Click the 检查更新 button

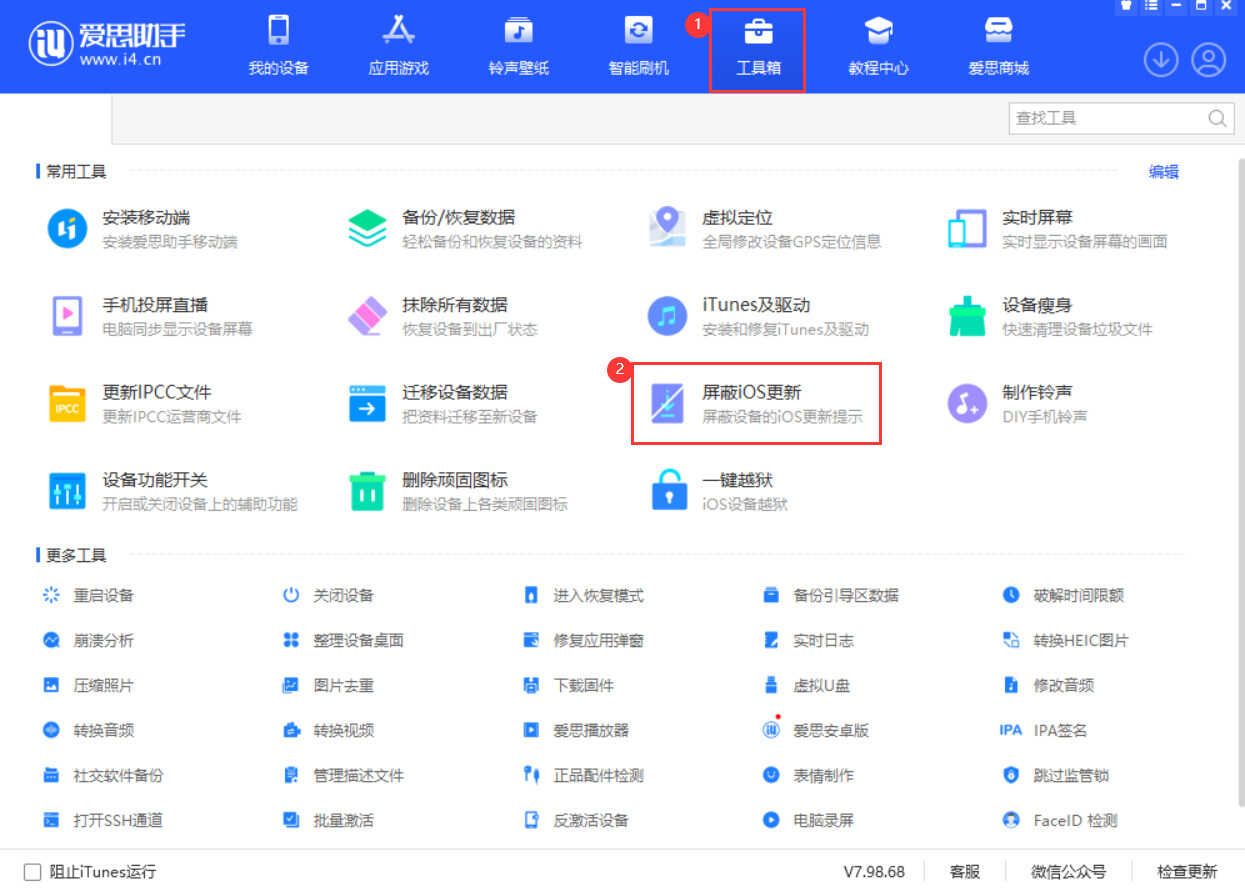click(1187, 872)
